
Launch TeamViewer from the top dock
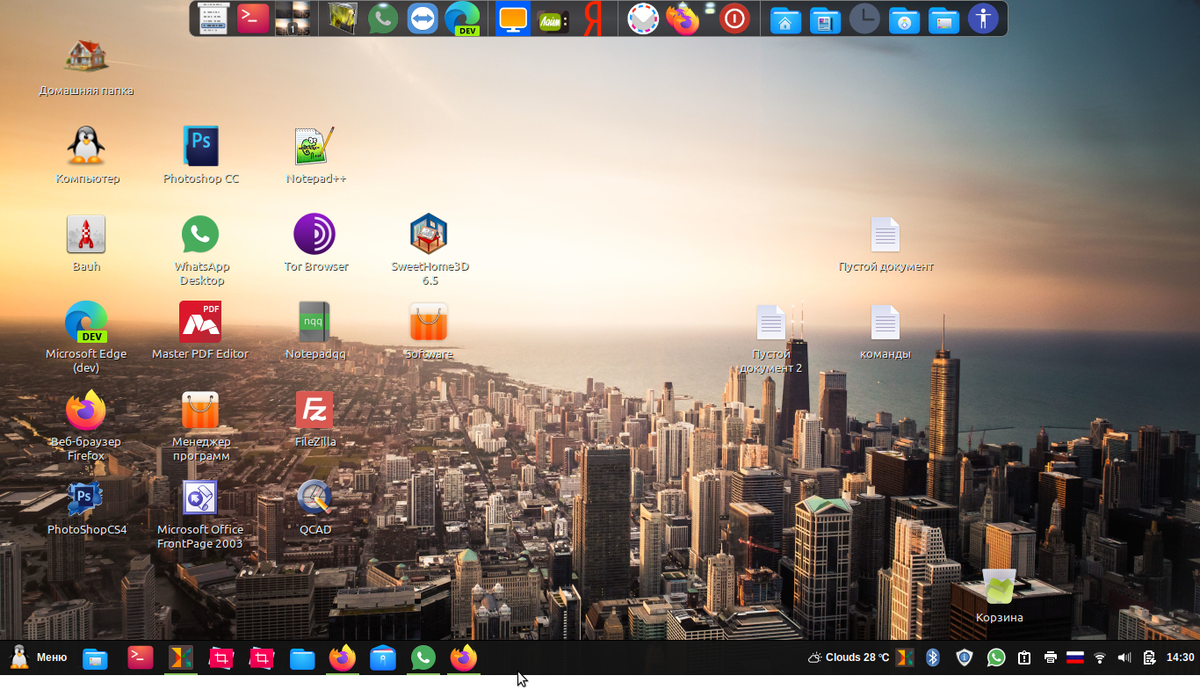(x=423, y=18)
